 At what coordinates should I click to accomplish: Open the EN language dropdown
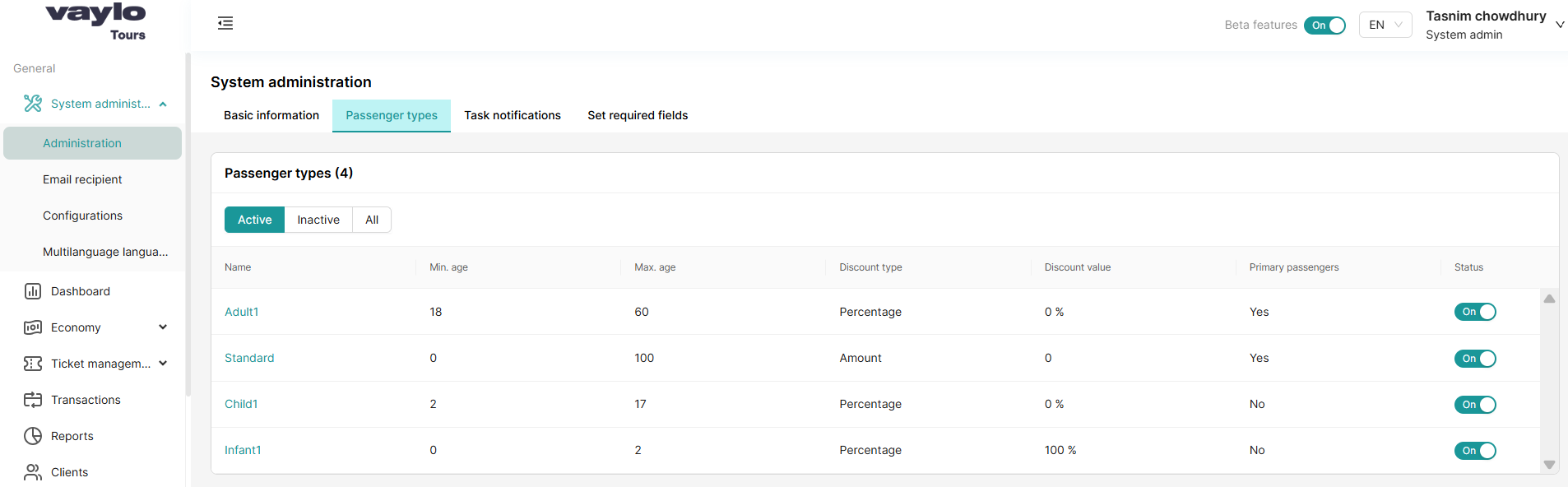click(1385, 25)
